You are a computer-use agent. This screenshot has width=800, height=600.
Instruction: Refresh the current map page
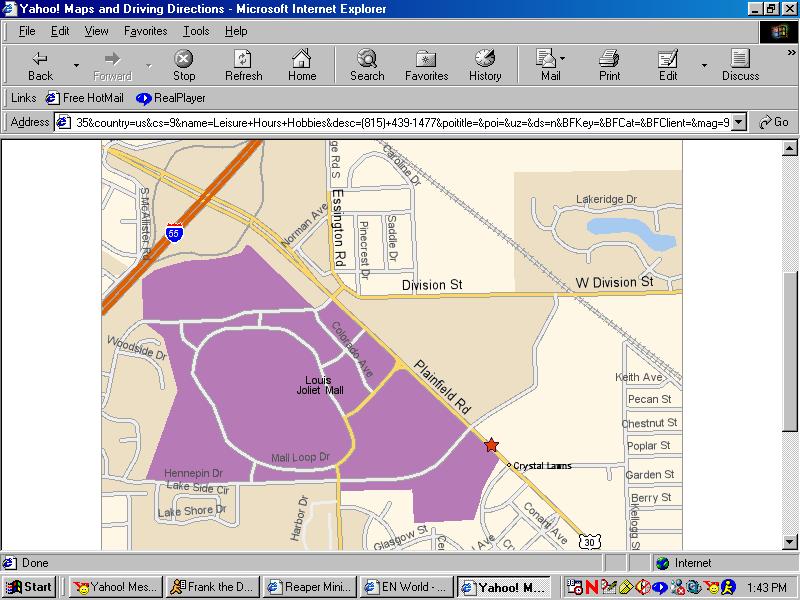[243, 66]
